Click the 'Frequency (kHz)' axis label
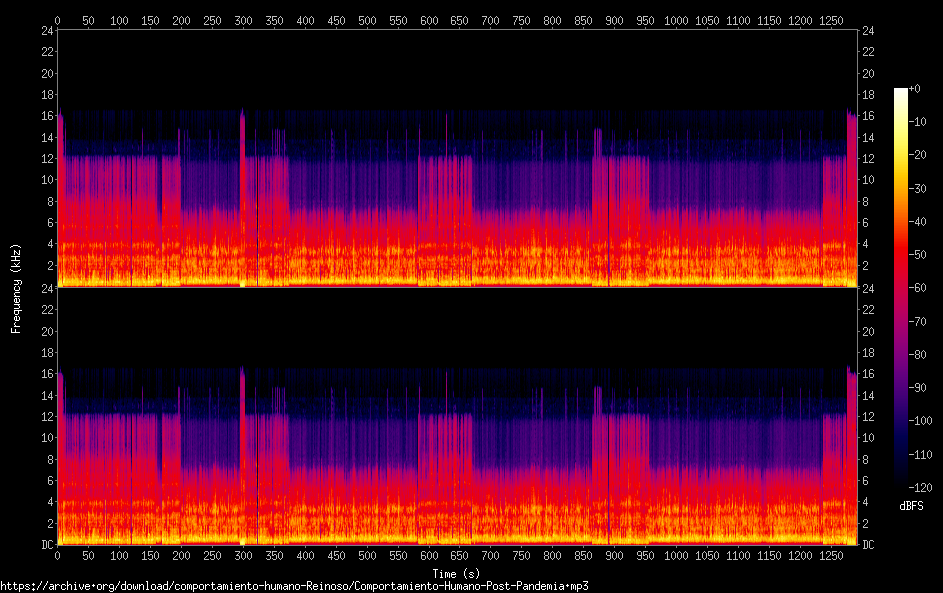The width and height of the screenshot is (943, 593). pos(16,289)
